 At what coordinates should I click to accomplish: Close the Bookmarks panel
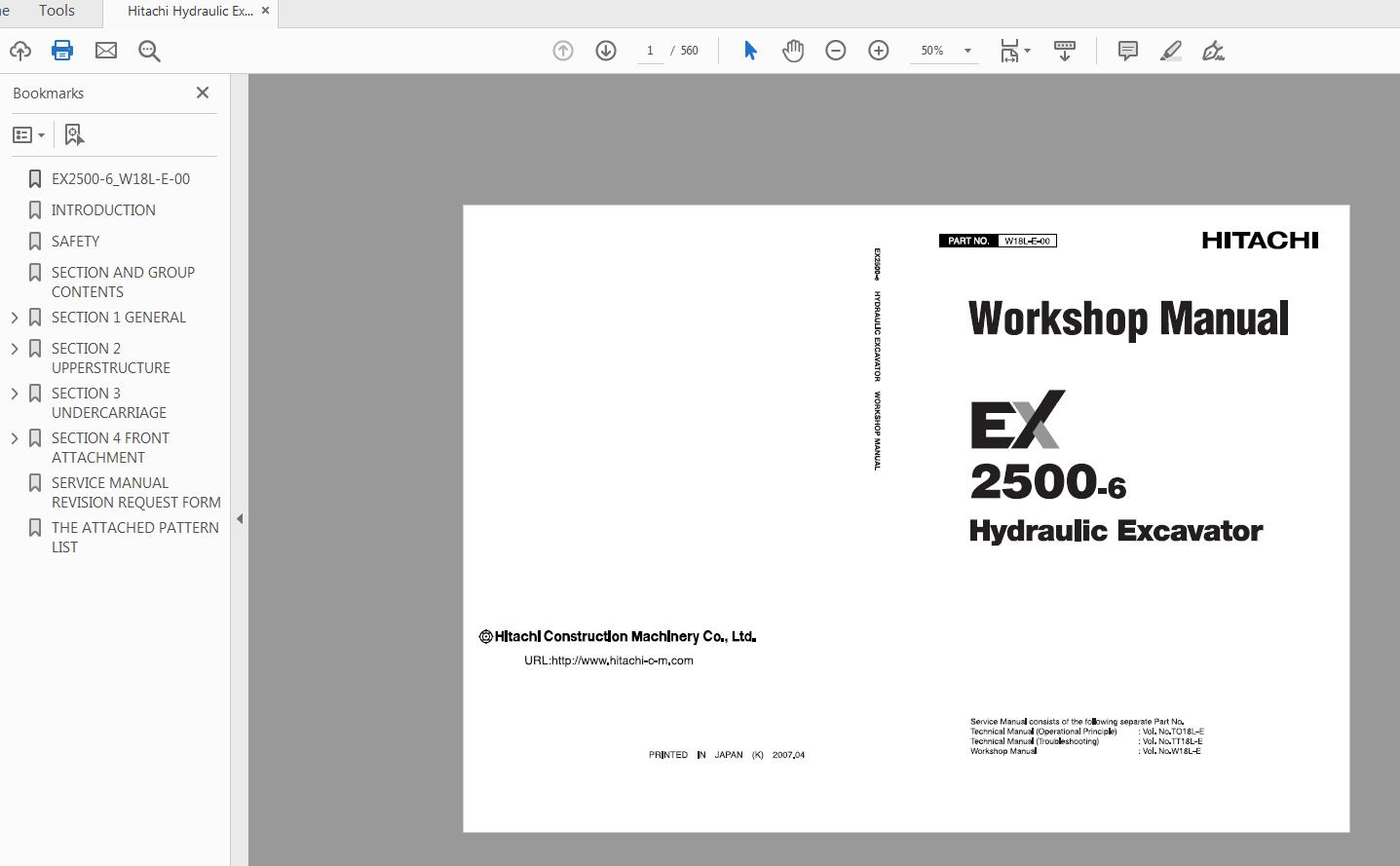[203, 93]
